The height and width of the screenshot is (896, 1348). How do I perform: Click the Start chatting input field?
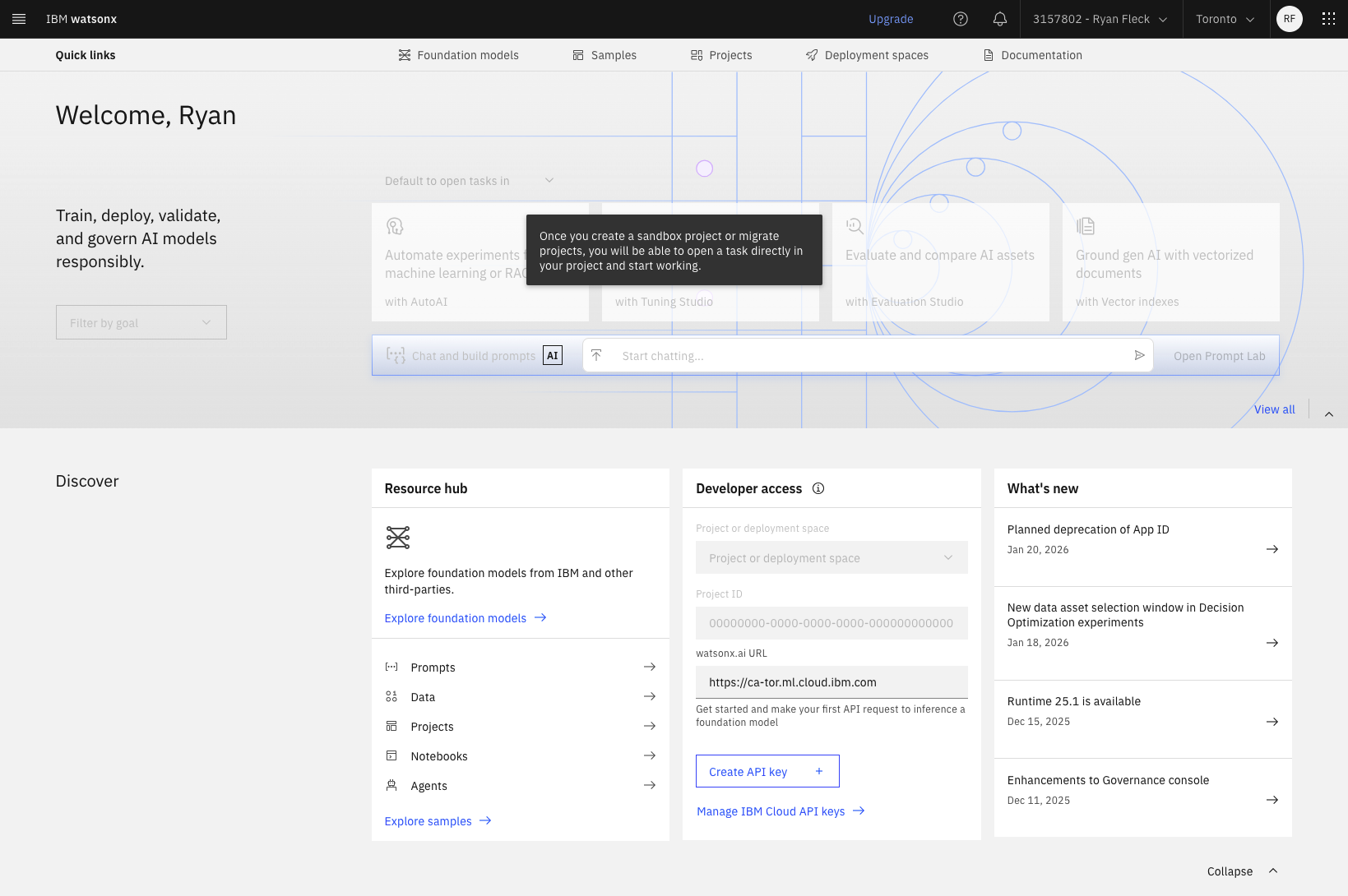864,356
